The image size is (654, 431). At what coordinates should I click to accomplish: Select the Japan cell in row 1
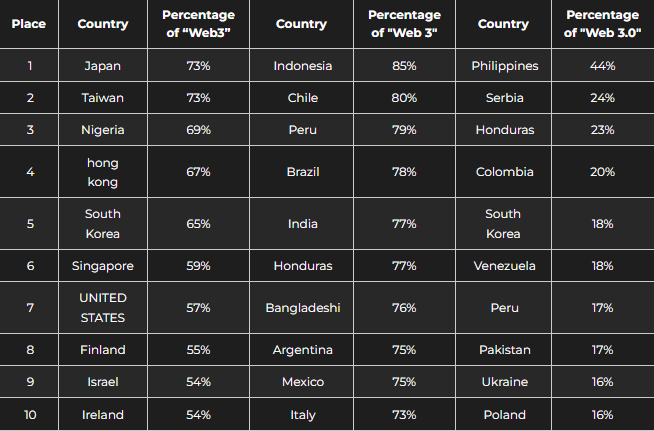coord(103,66)
